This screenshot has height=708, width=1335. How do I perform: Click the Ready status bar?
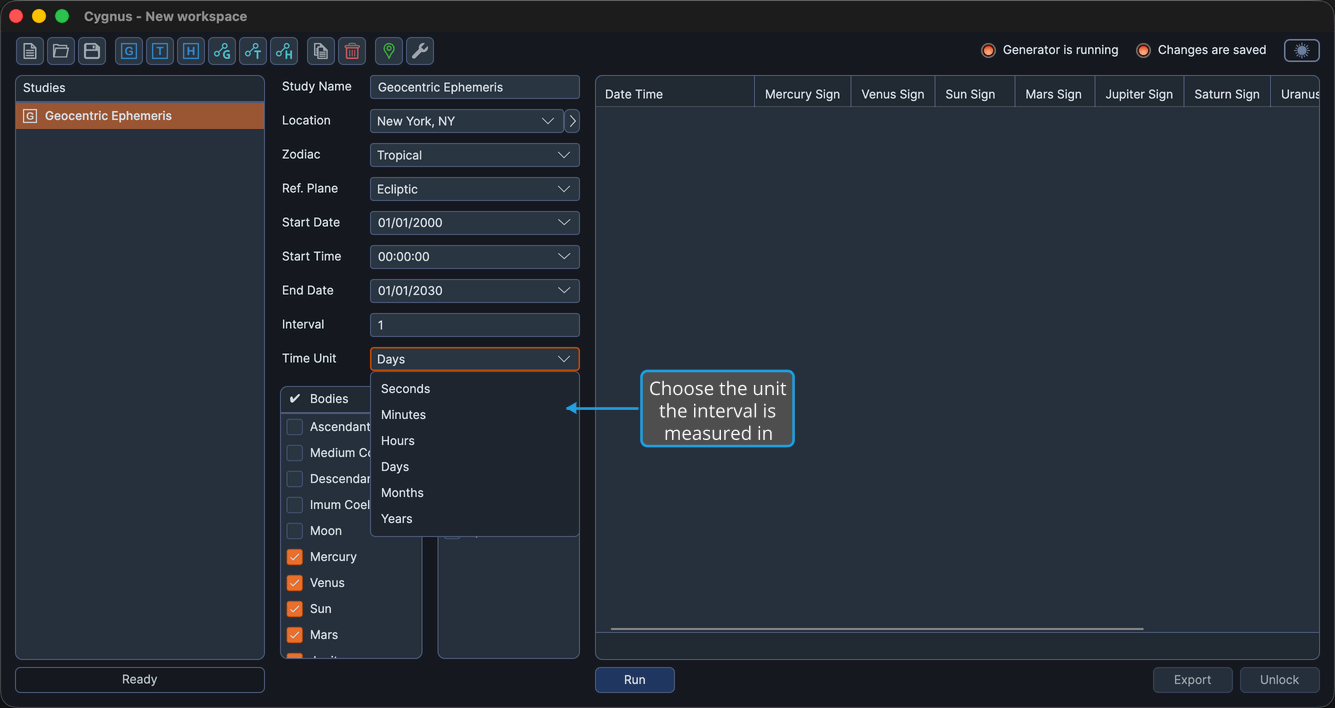(x=140, y=680)
